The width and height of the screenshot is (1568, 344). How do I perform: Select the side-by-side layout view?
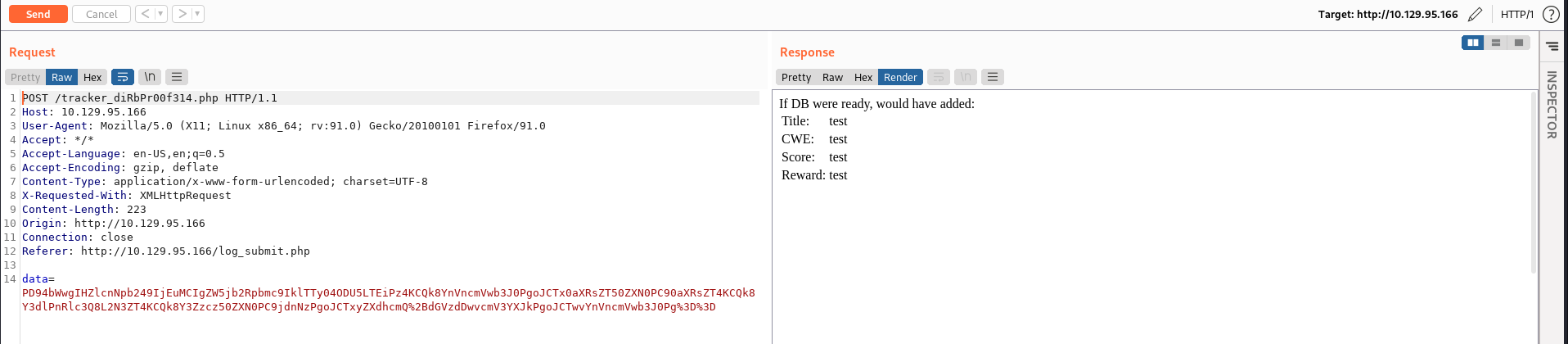point(1472,43)
